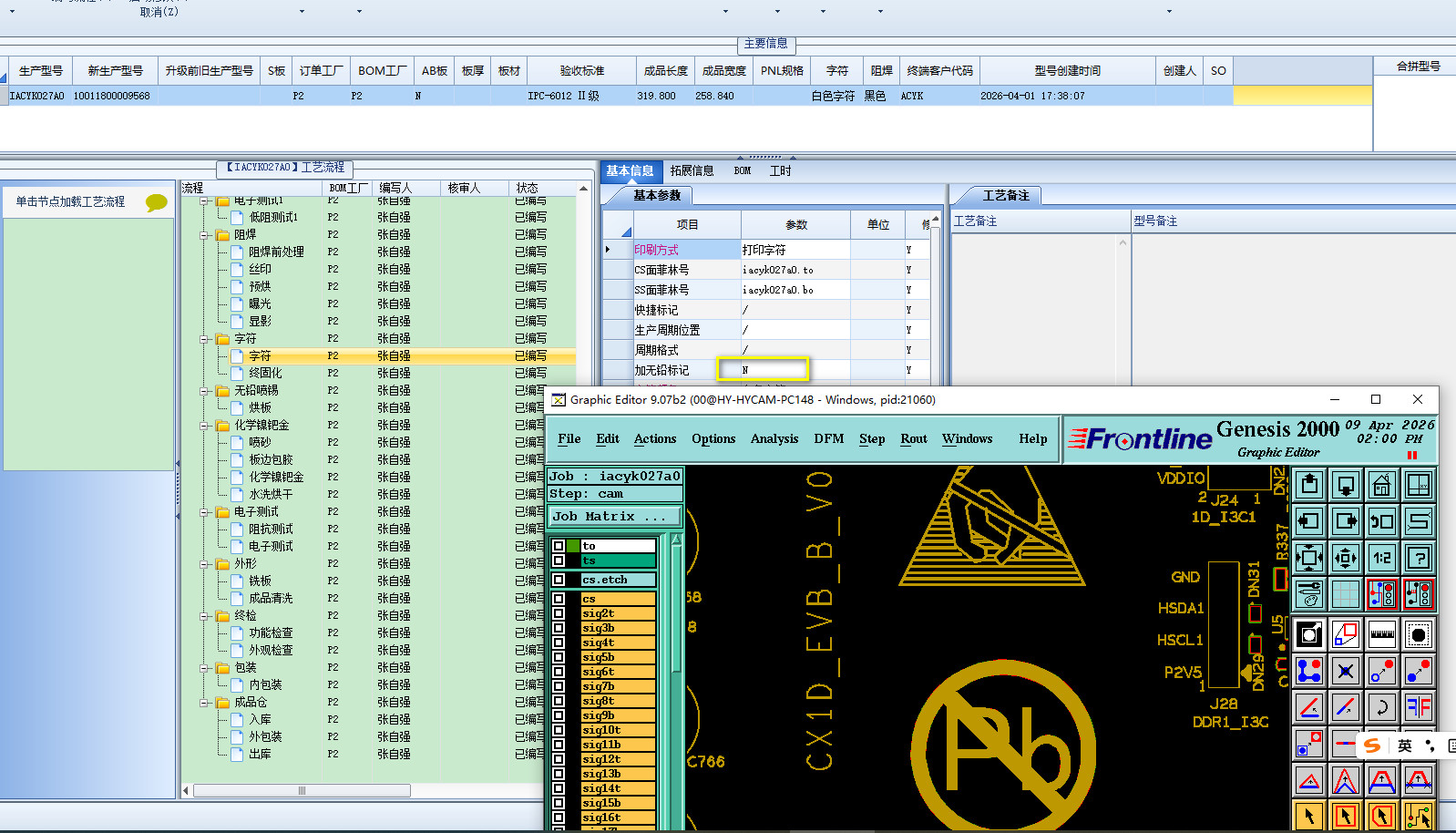Screen dimensions: 1456x833
Task: Click the 取消(Z) button at top
Action: (x=159, y=12)
